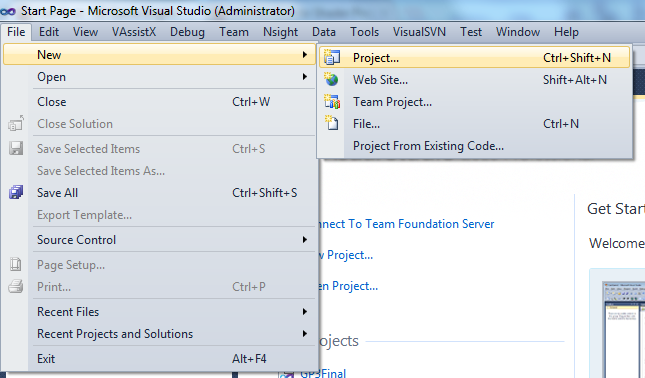This screenshot has width=645, height=378.
Task: Choose Web Site... from New submenu
Action: [474, 79]
